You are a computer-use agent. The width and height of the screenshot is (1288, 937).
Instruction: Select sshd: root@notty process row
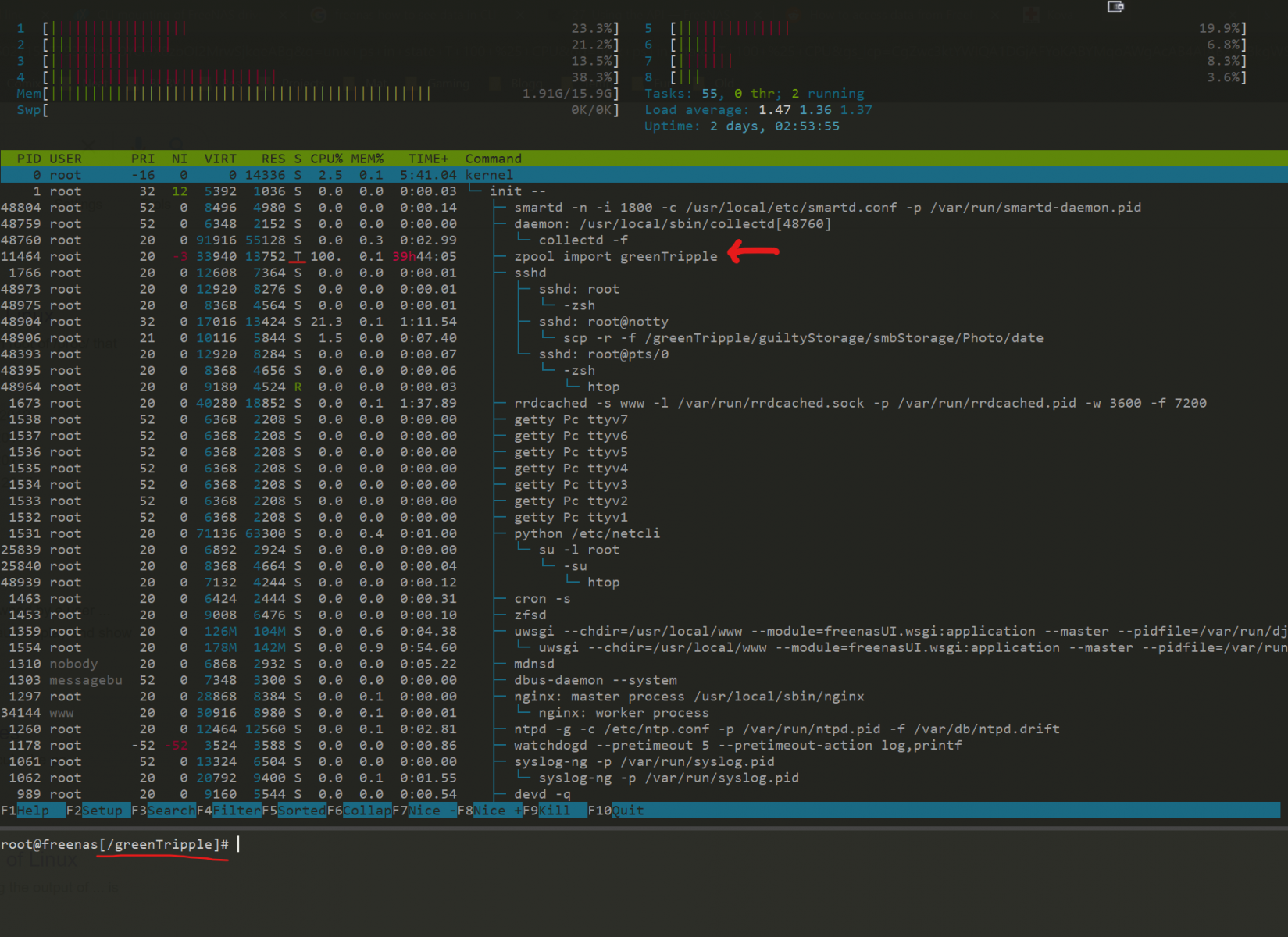point(644,322)
